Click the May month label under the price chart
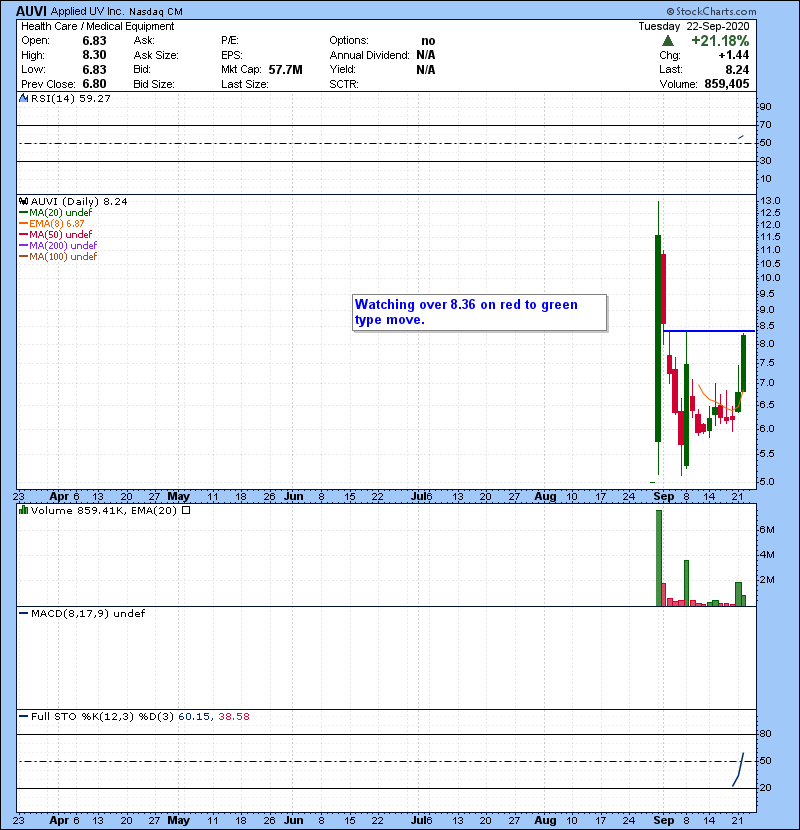The height and width of the screenshot is (830, 800). click(x=178, y=497)
